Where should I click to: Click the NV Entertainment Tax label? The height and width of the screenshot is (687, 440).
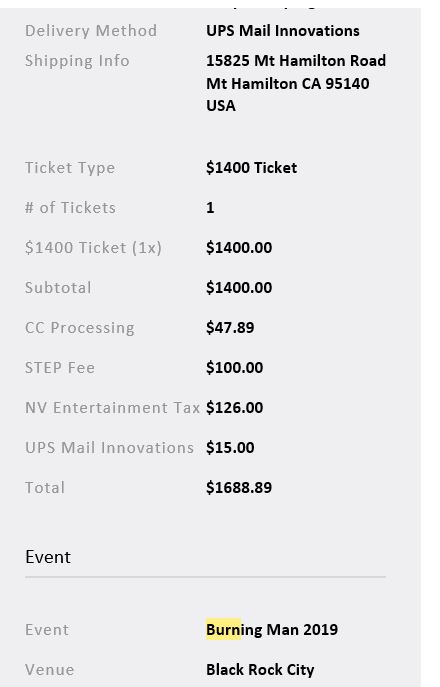click(113, 408)
